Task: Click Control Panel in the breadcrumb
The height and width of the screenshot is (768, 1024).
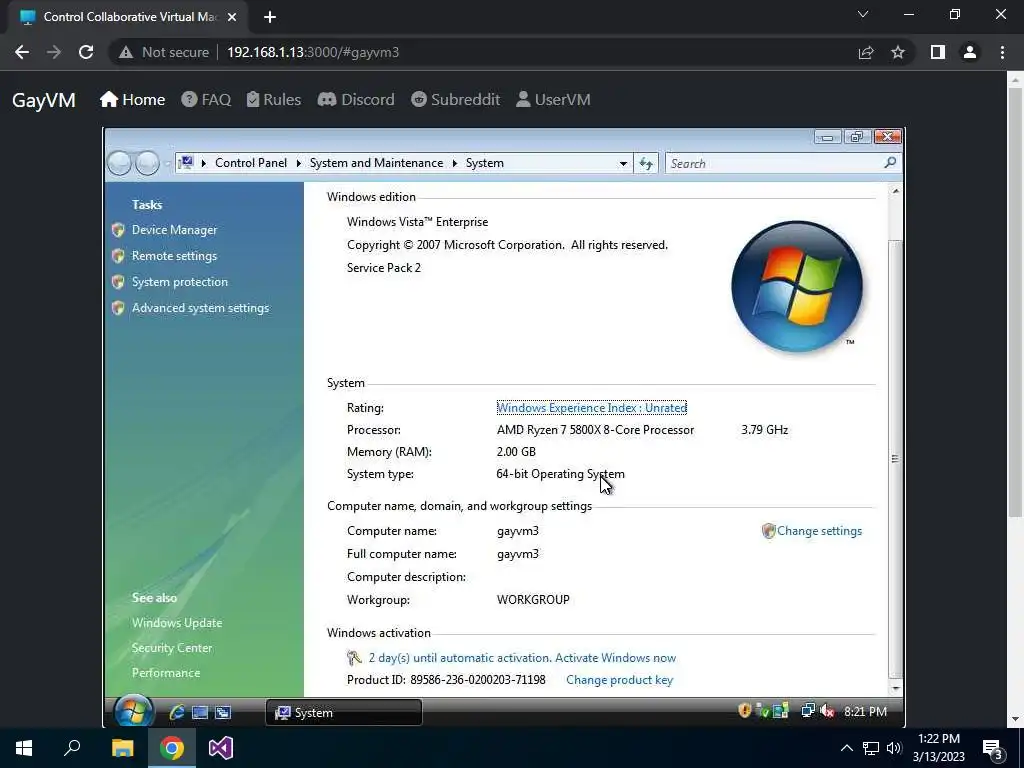Action: pyautogui.click(x=251, y=163)
